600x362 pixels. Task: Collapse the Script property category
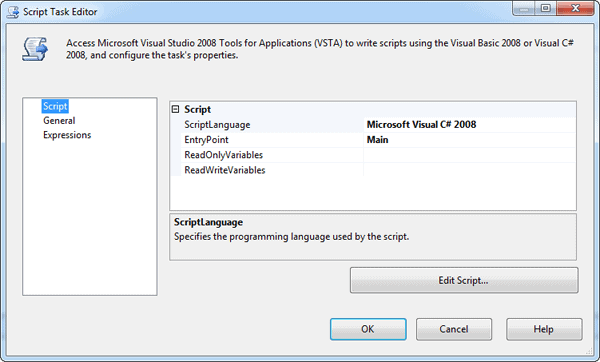[x=175, y=109]
